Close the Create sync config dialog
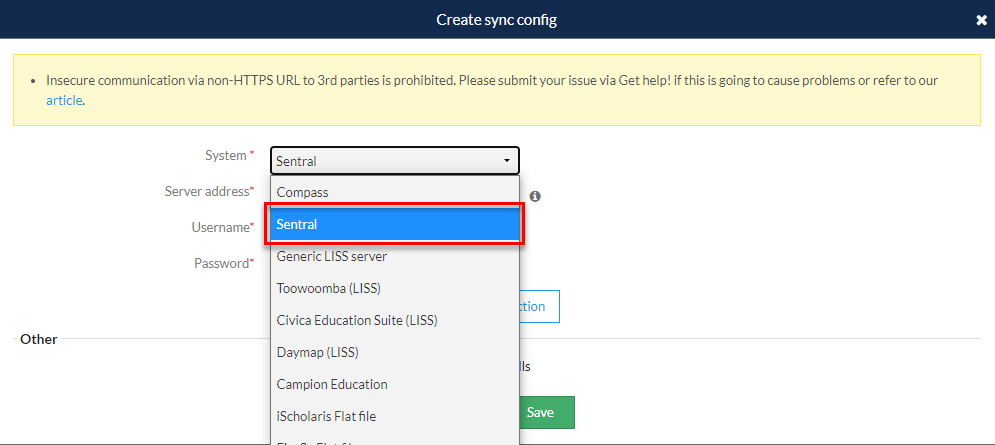The width and height of the screenshot is (995, 445). (x=981, y=20)
